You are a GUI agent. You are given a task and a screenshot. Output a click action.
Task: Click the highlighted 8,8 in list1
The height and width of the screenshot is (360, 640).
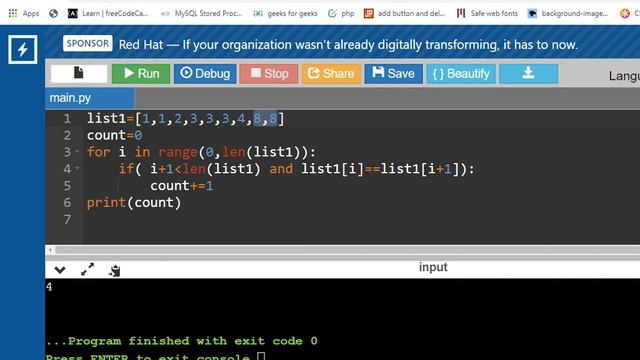click(x=265, y=119)
